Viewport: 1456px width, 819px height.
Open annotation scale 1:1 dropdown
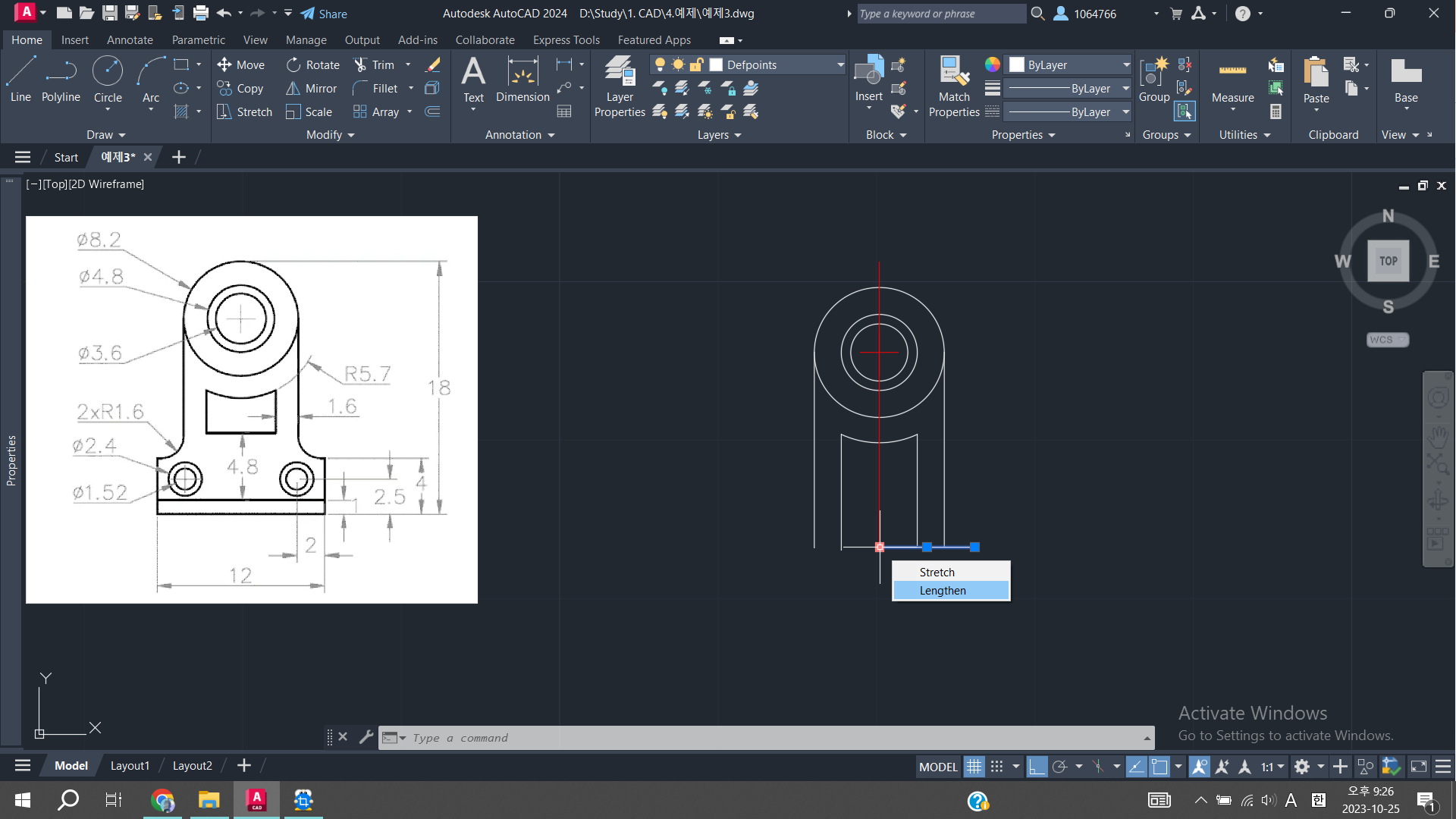[x=1272, y=767]
